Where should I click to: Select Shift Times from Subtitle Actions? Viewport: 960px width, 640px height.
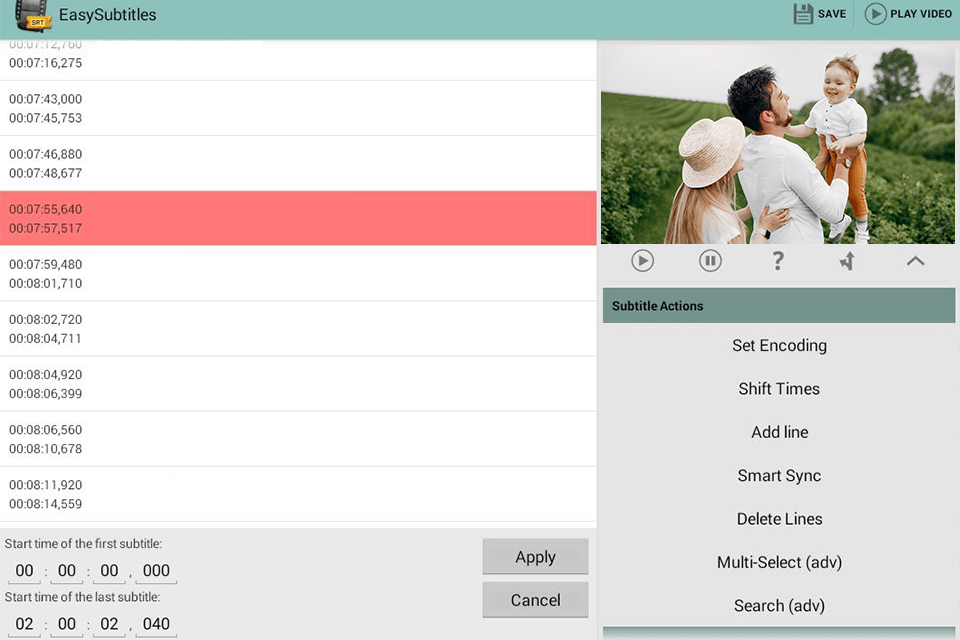click(779, 388)
